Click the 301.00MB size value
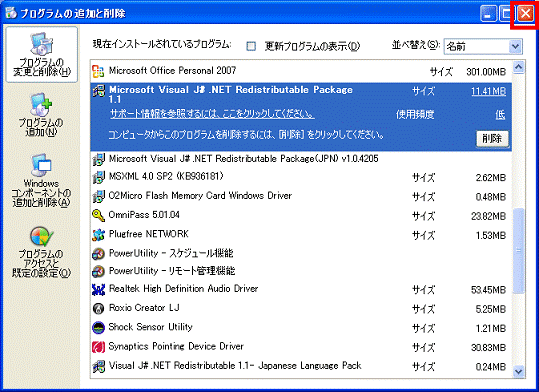 (x=486, y=72)
